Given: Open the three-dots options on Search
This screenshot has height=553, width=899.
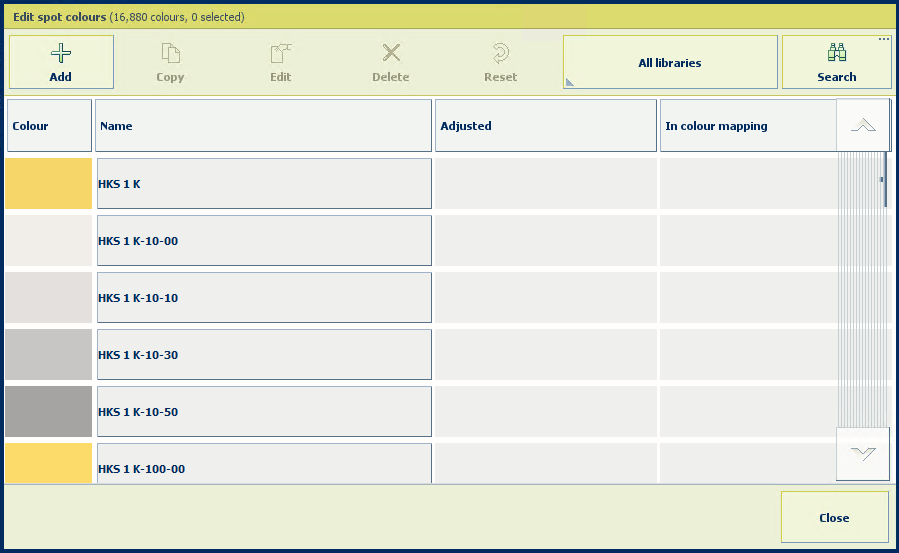Looking at the screenshot, I should pyautogui.click(x=884, y=40).
